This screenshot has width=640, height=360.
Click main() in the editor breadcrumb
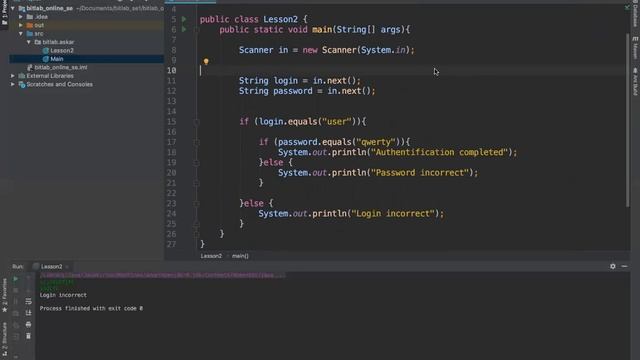click(240, 256)
